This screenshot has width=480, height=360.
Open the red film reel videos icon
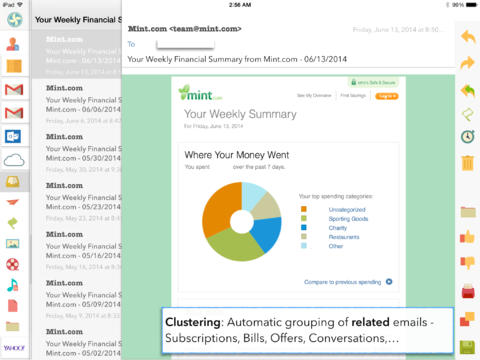(13, 264)
